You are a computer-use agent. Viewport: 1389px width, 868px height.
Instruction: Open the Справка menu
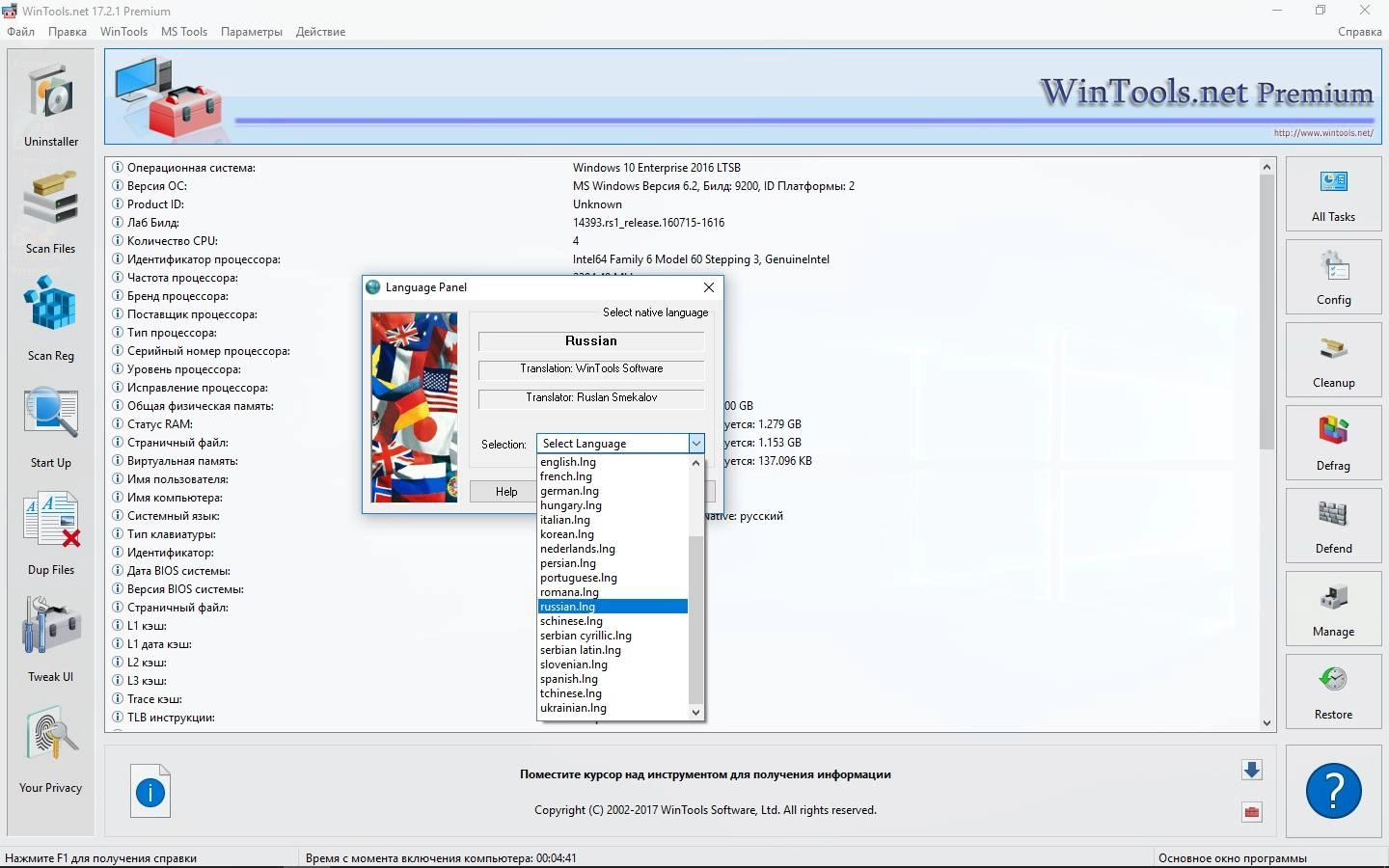tap(1360, 31)
